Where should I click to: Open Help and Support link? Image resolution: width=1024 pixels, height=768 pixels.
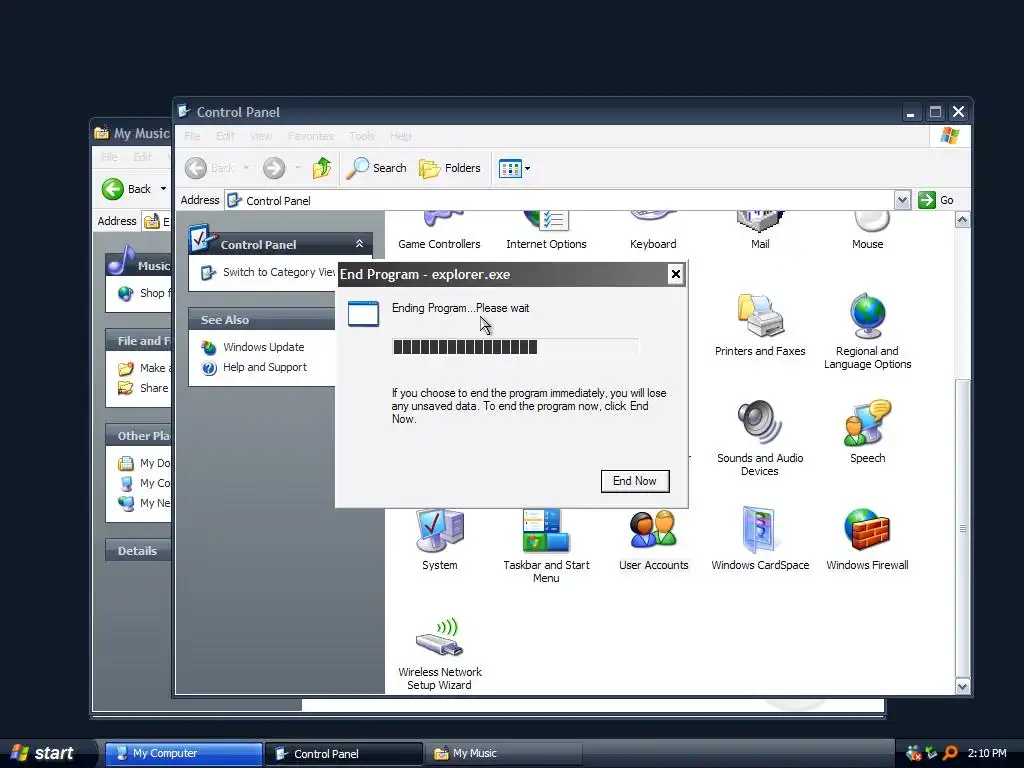point(264,367)
